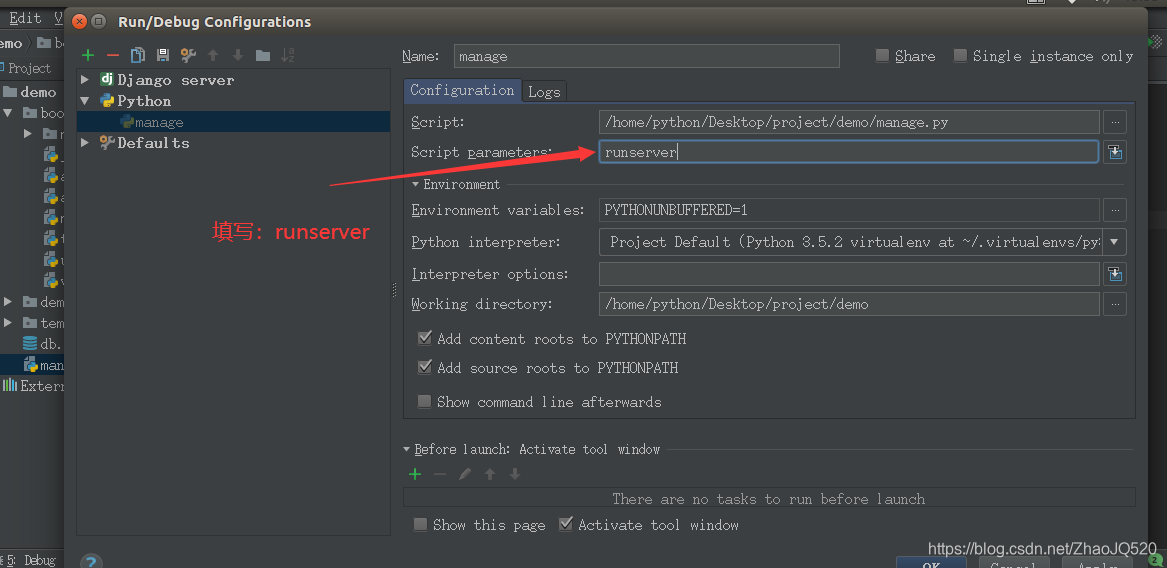Screen dimensions: 1167x568
Task: Open the Project tool window tab
Action: click(29, 68)
